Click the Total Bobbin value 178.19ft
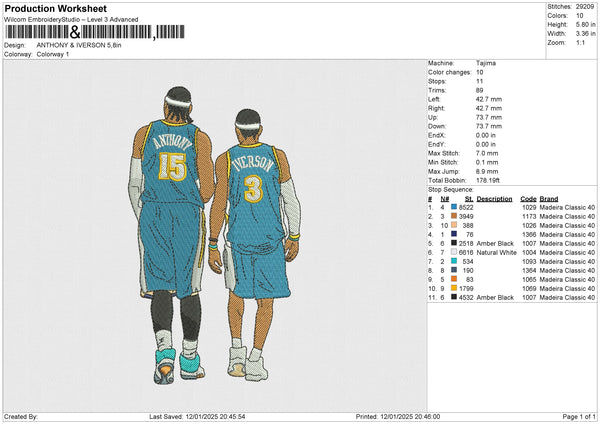Screen dimensions: 600x424 (488, 180)
